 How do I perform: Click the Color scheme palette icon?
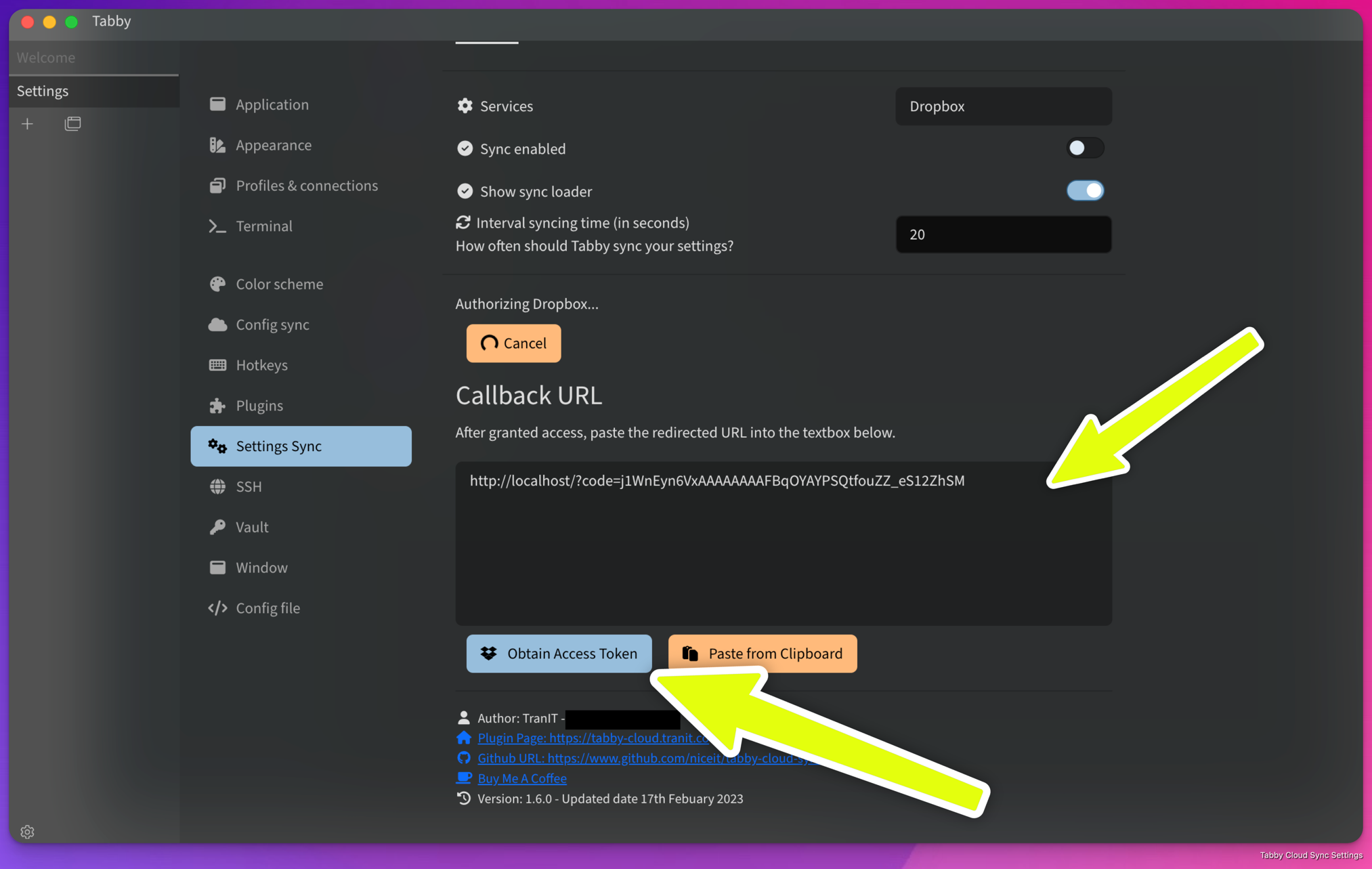[217, 284]
